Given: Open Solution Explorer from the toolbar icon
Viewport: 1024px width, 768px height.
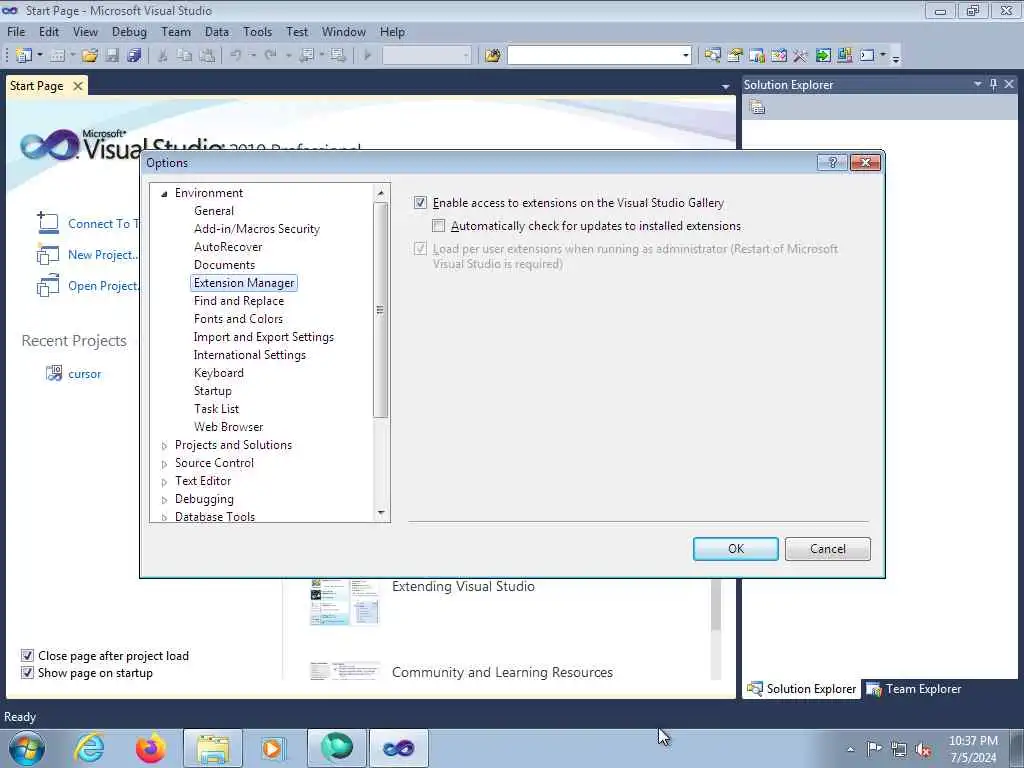Looking at the screenshot, I should point(712,56).
